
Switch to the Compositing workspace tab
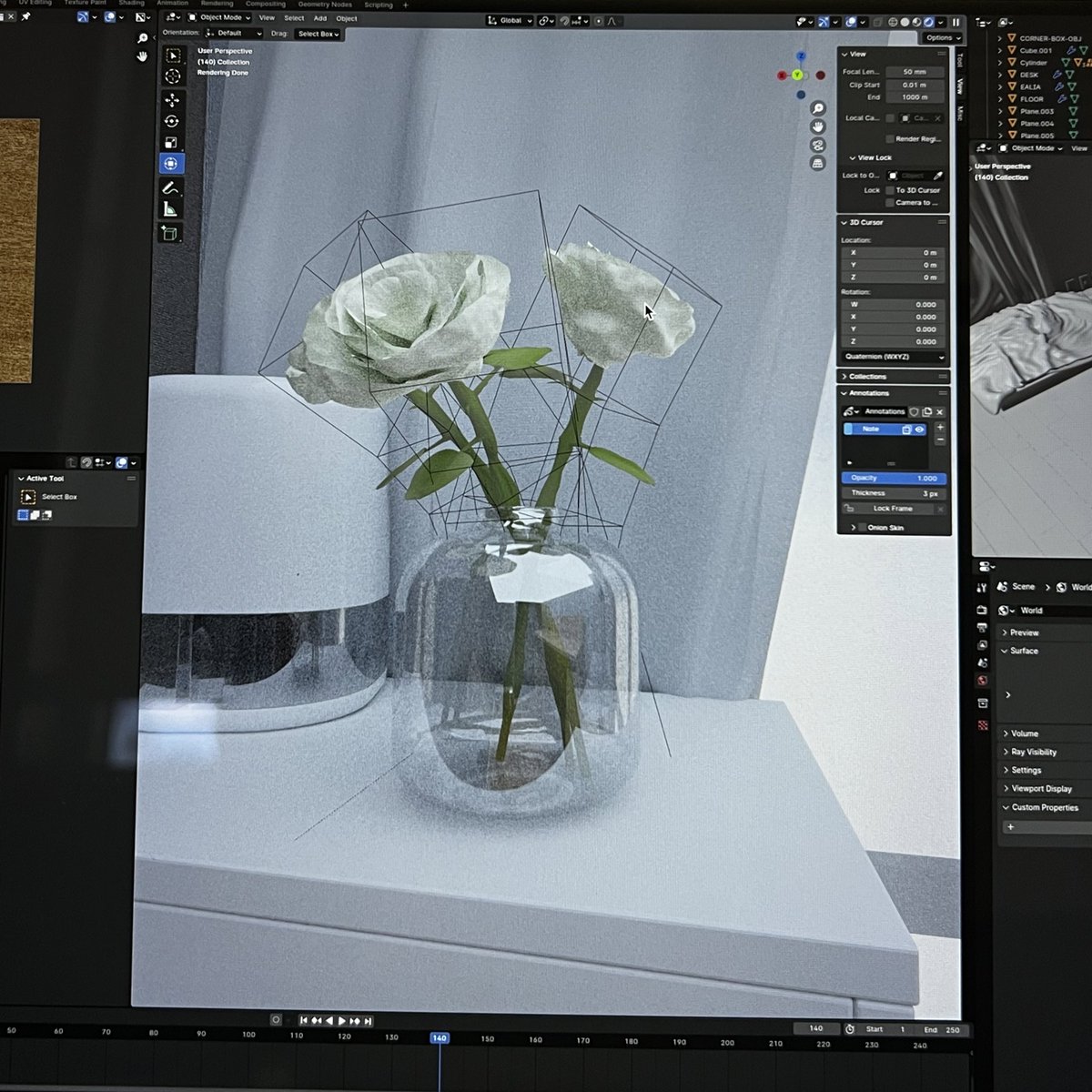coord(266,4)
